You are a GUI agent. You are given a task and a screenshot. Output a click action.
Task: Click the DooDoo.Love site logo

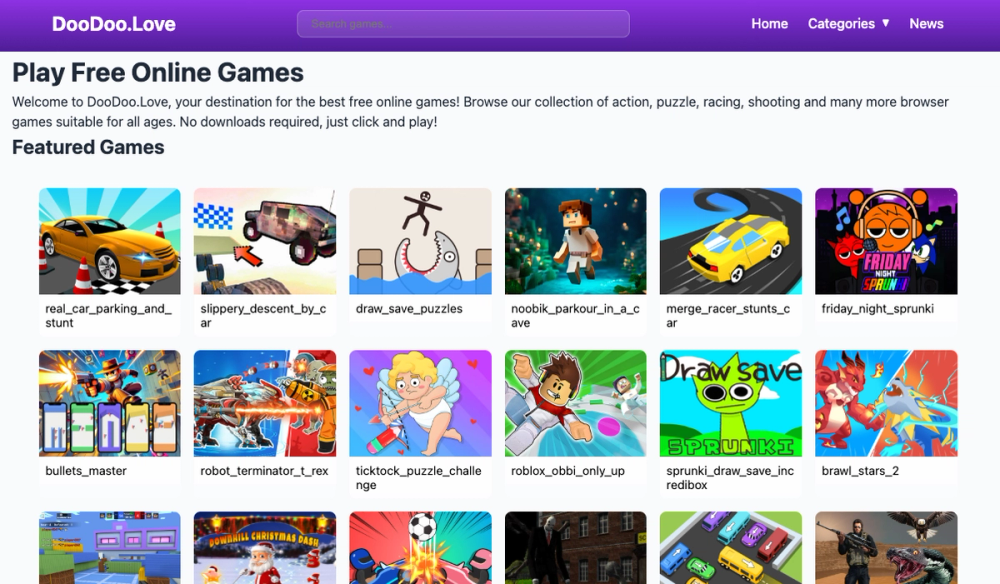tap(114, 24)
